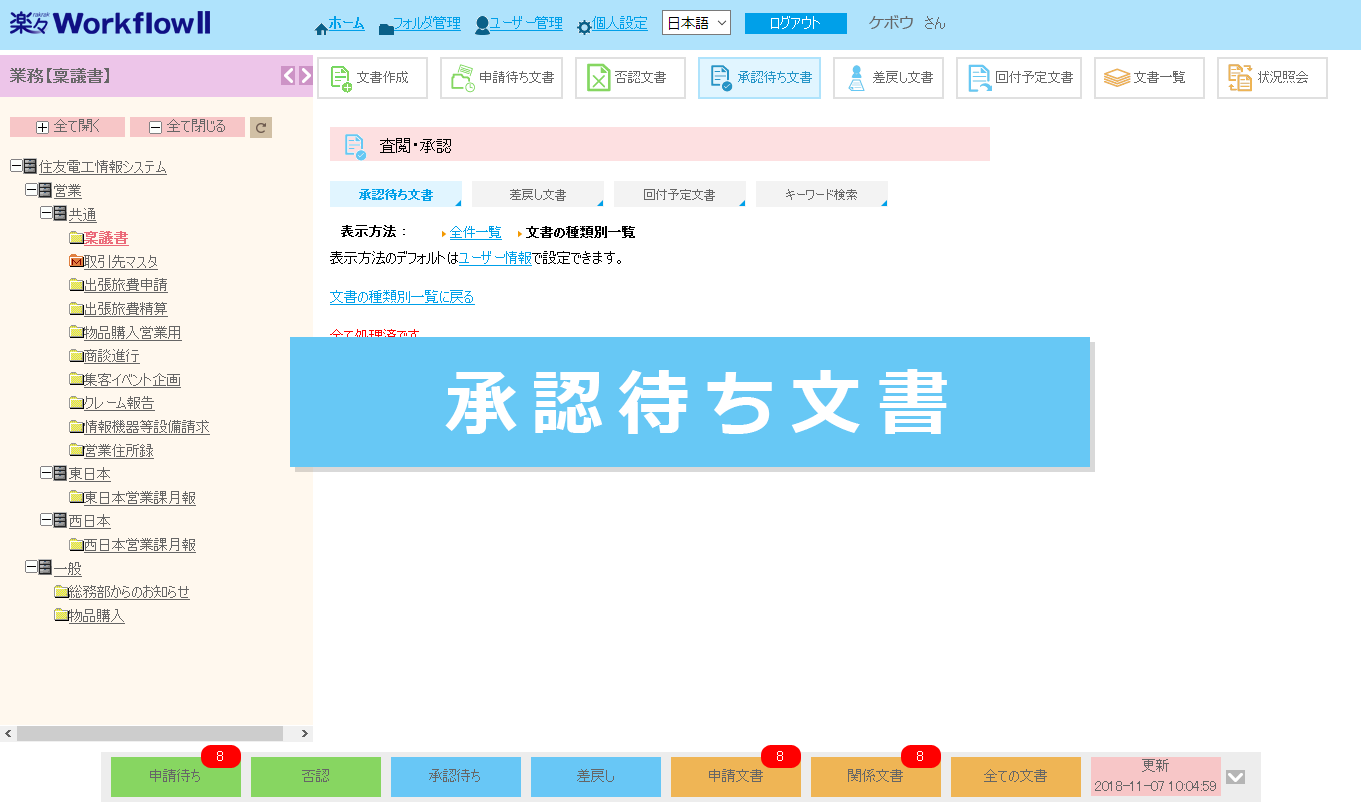The height and width of the screenshot is (802, 1361).
Task: Collapse the 住友電工情報システム tree node
Action: 16,166
